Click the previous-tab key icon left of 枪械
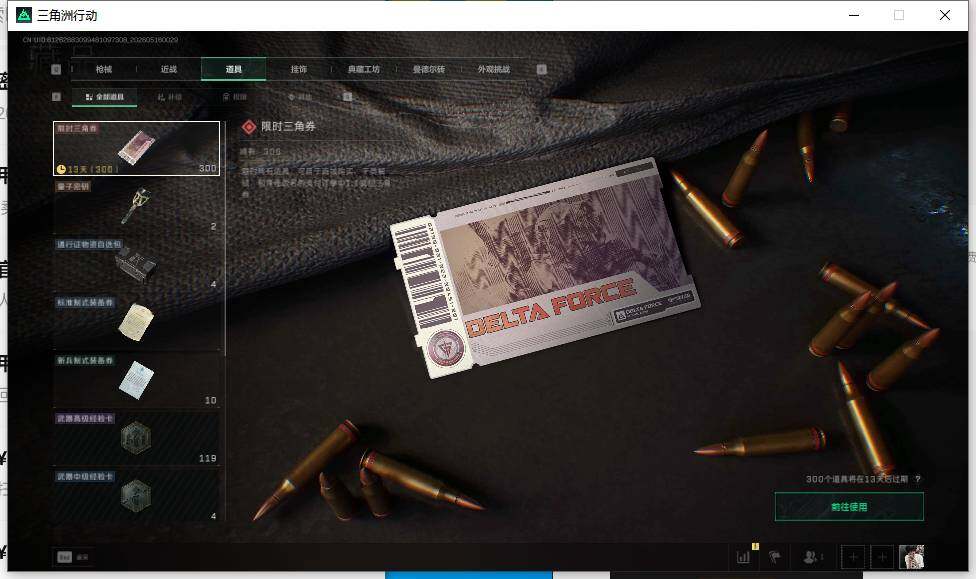This screenshot has width=976, height=579. [x=56, y=69]
